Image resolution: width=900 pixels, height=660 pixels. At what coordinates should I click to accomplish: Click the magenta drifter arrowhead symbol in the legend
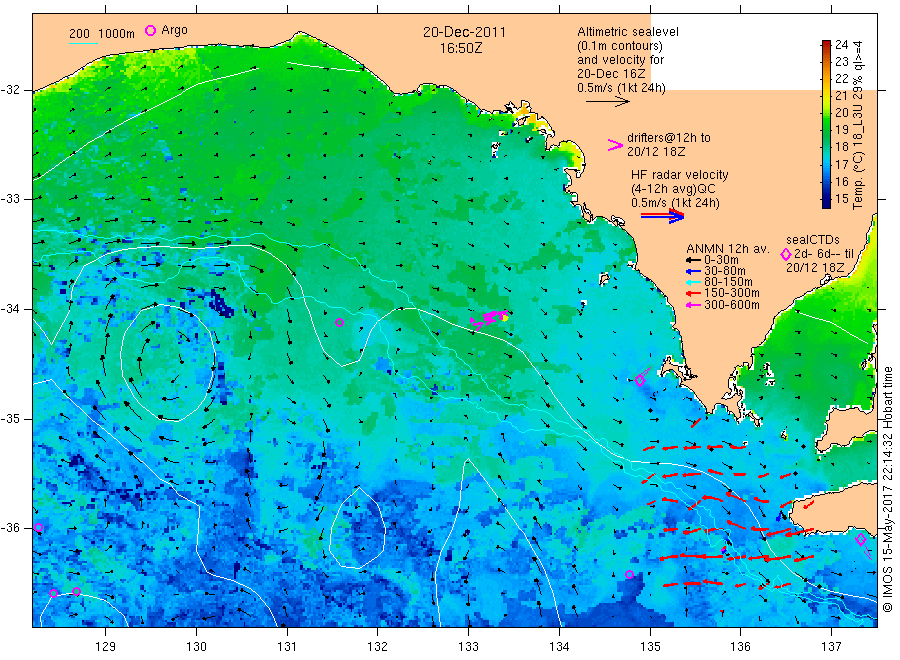click(x=615, y=145)
